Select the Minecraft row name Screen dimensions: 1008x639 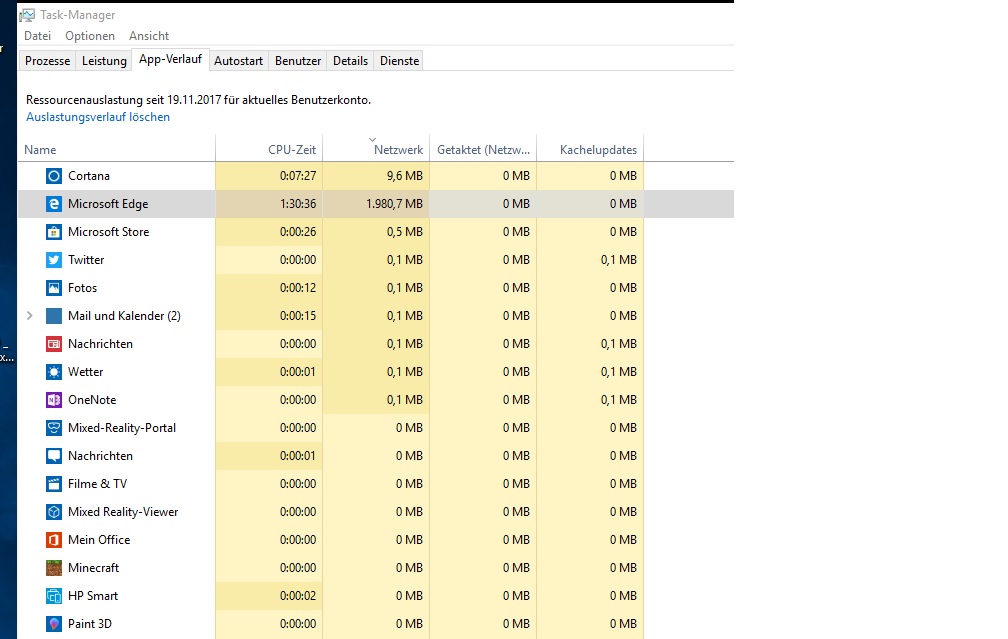pos(94,568)
